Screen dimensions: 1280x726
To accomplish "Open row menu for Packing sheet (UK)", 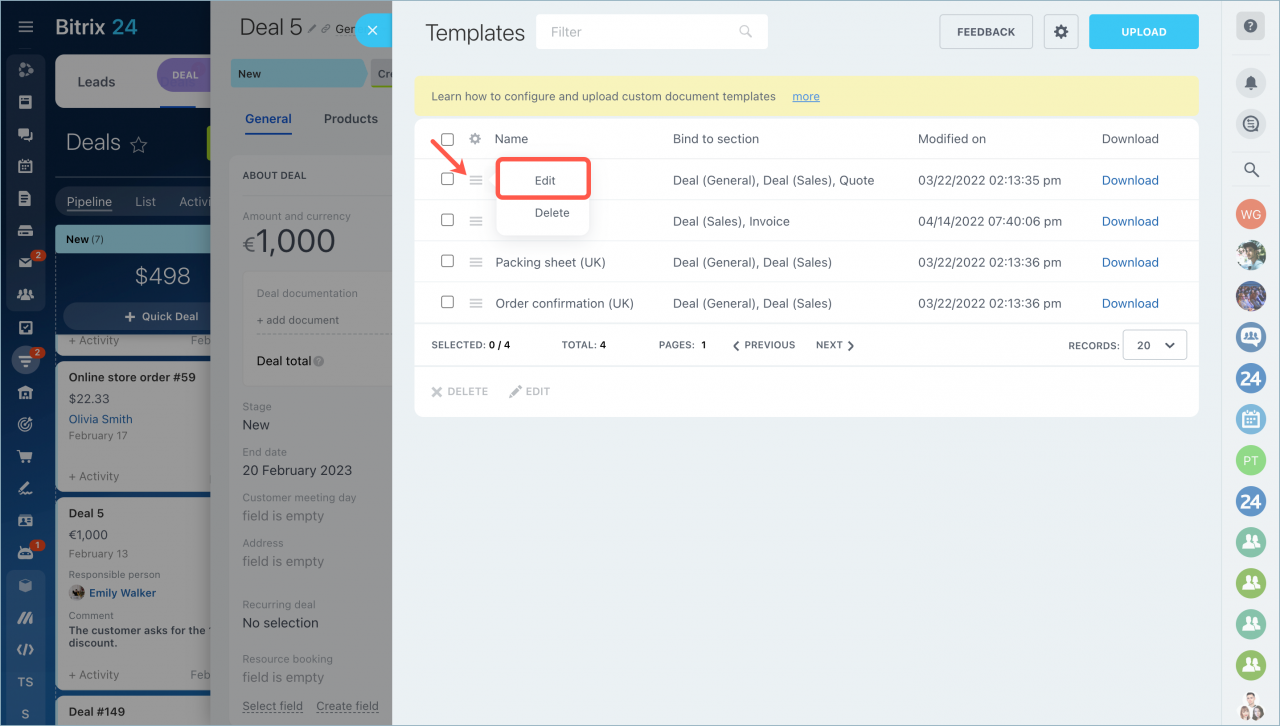I will [x=476, y=262].
